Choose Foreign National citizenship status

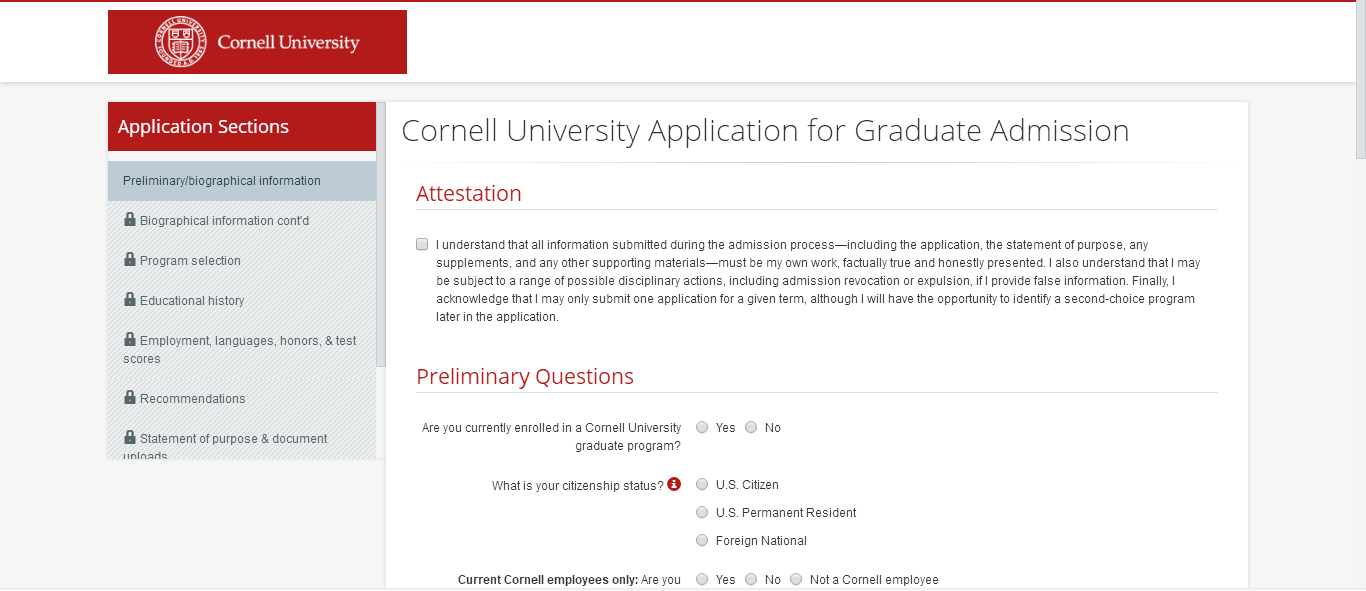click(x=702, y=541)
